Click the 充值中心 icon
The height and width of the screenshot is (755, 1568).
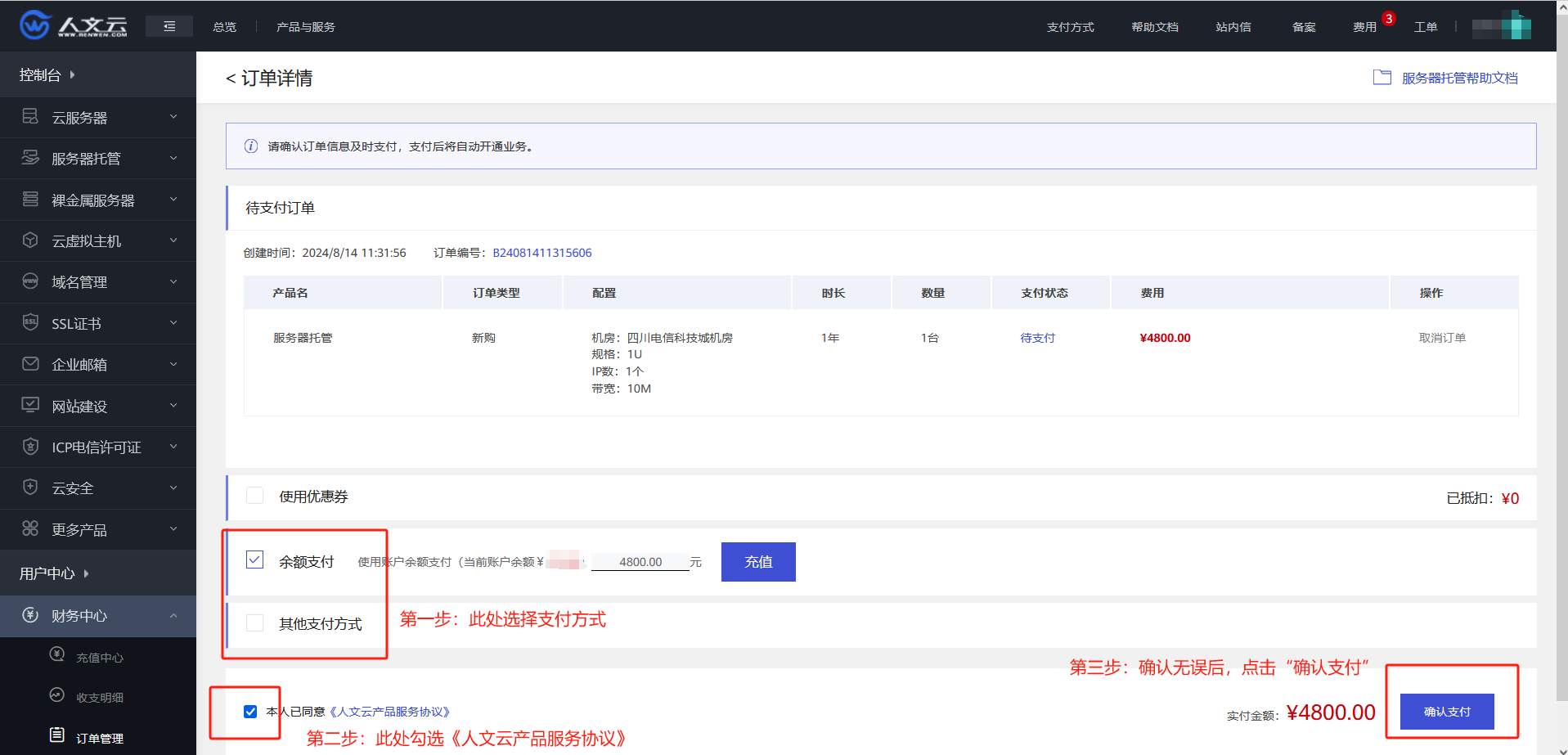57,654
